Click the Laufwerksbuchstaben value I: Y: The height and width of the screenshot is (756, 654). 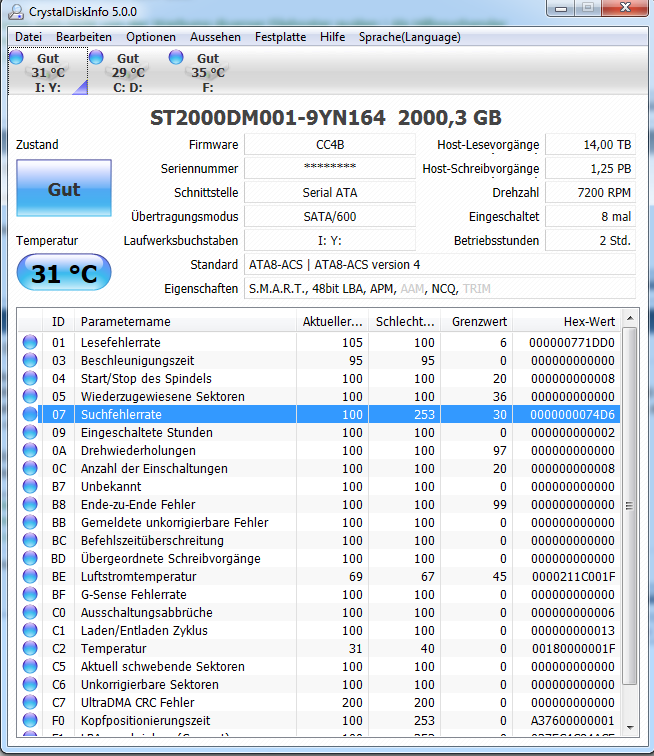pos(330,241)
